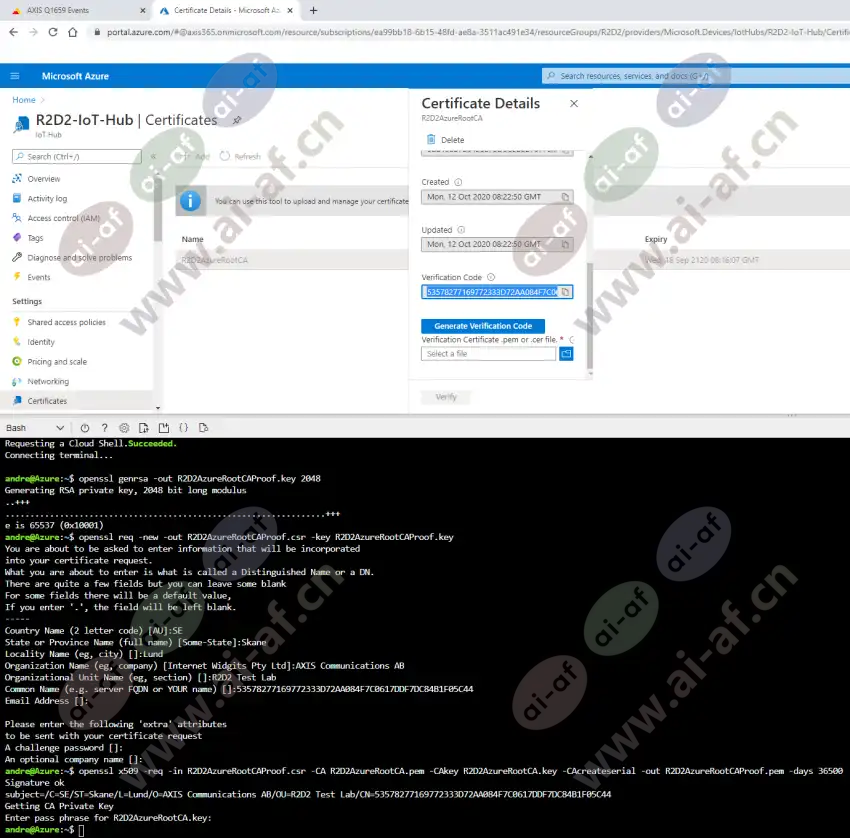Open Cloud Shell help

(105, 428)
